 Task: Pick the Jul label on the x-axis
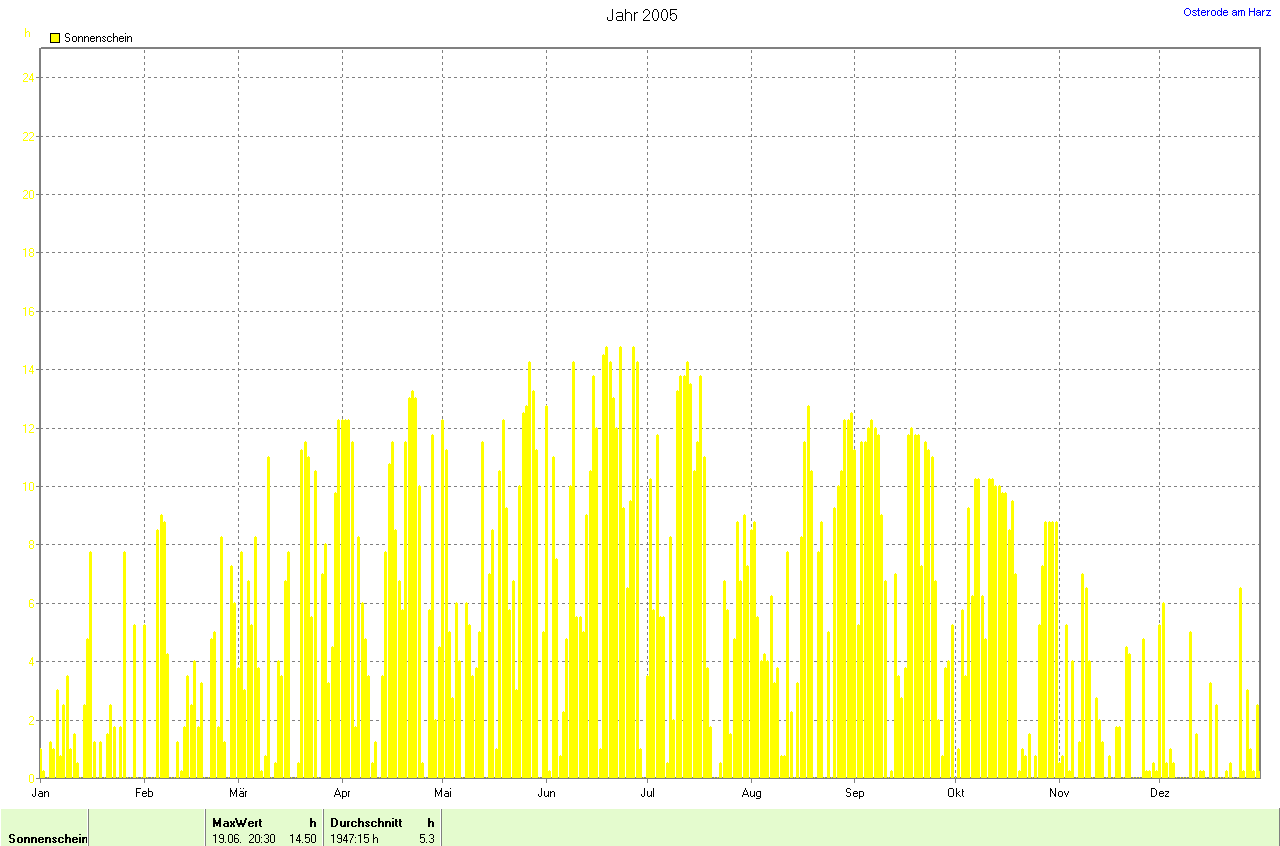pos(647,793)
